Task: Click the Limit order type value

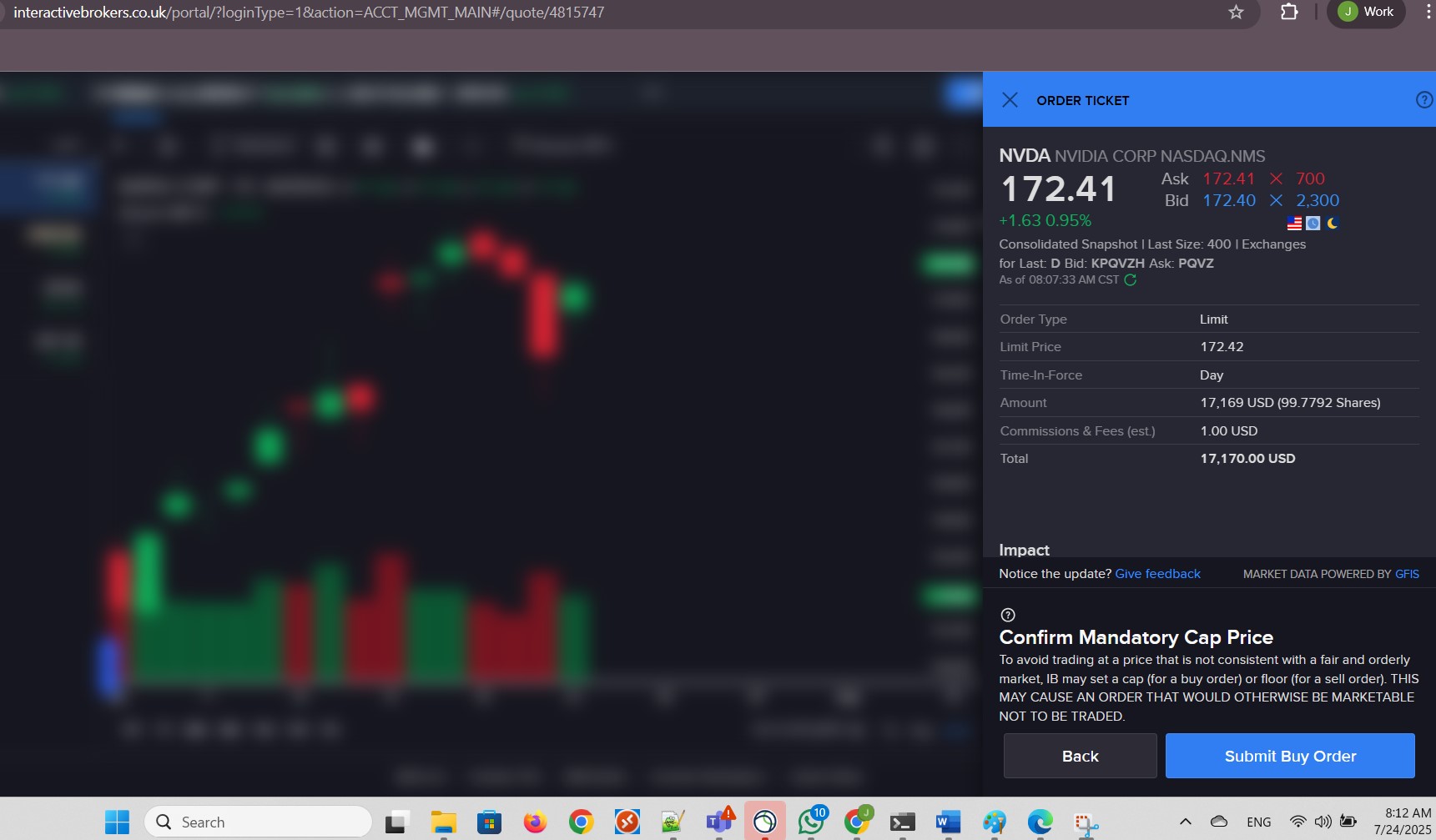Action: 1214,319
